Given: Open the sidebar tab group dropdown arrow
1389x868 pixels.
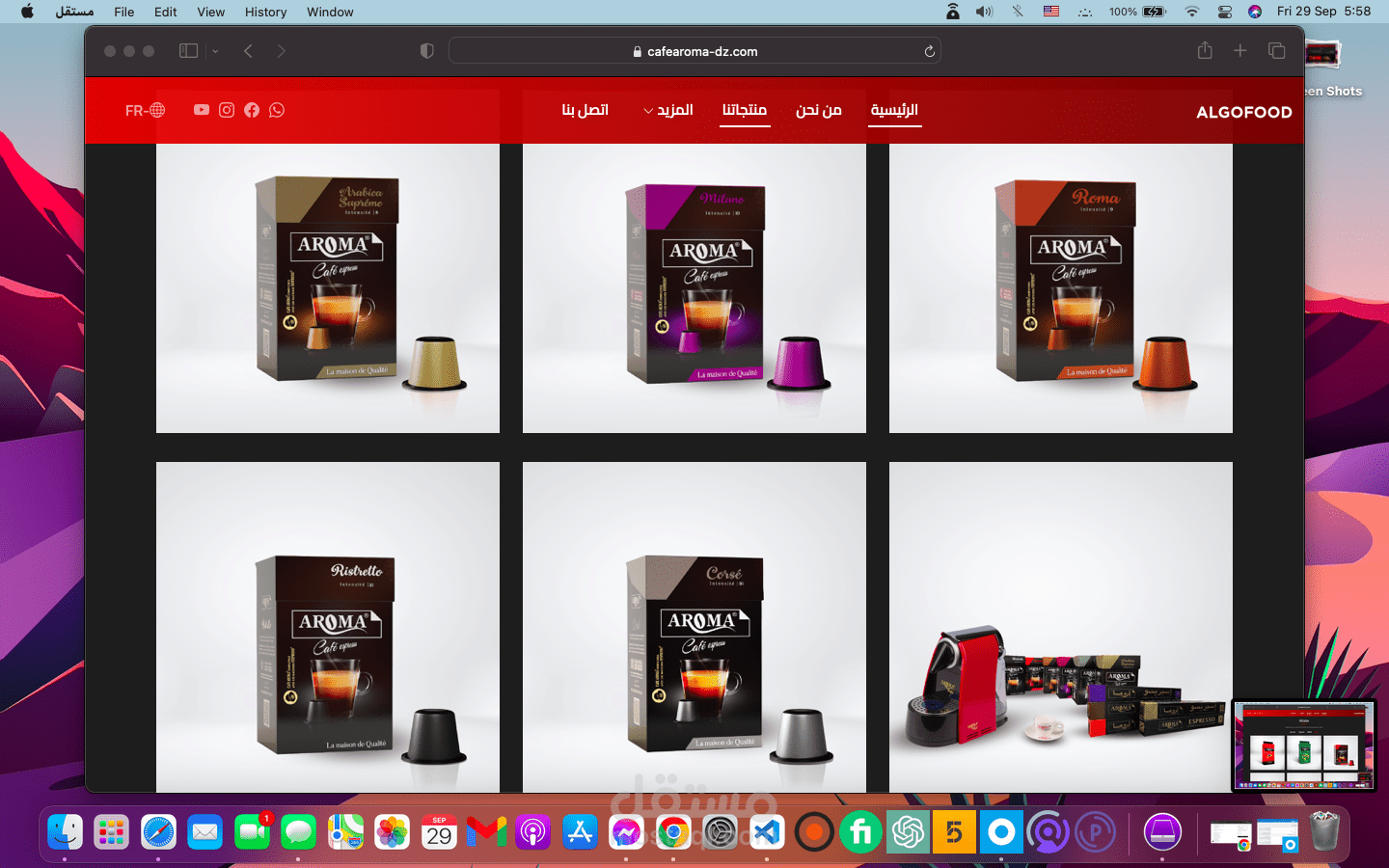Looking at the screenshot, I should (x=215, y=51).
